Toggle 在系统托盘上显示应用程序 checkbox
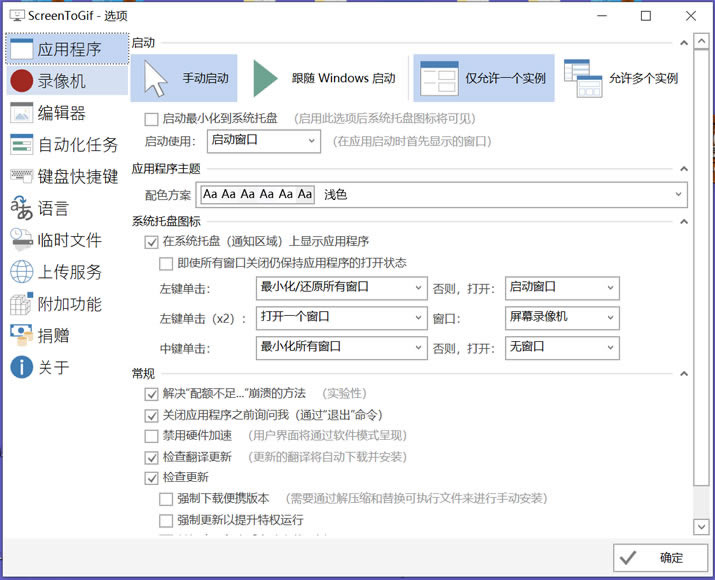The height and width of the screenshot is (580, 715). pos(151,242)
